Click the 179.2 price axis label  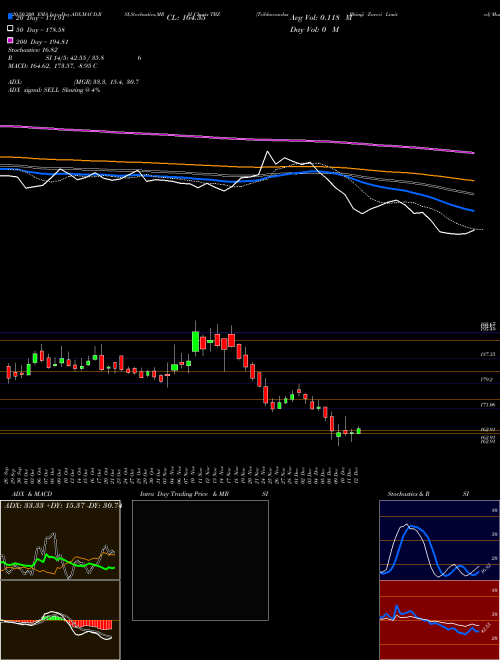[x=488, y=379]
